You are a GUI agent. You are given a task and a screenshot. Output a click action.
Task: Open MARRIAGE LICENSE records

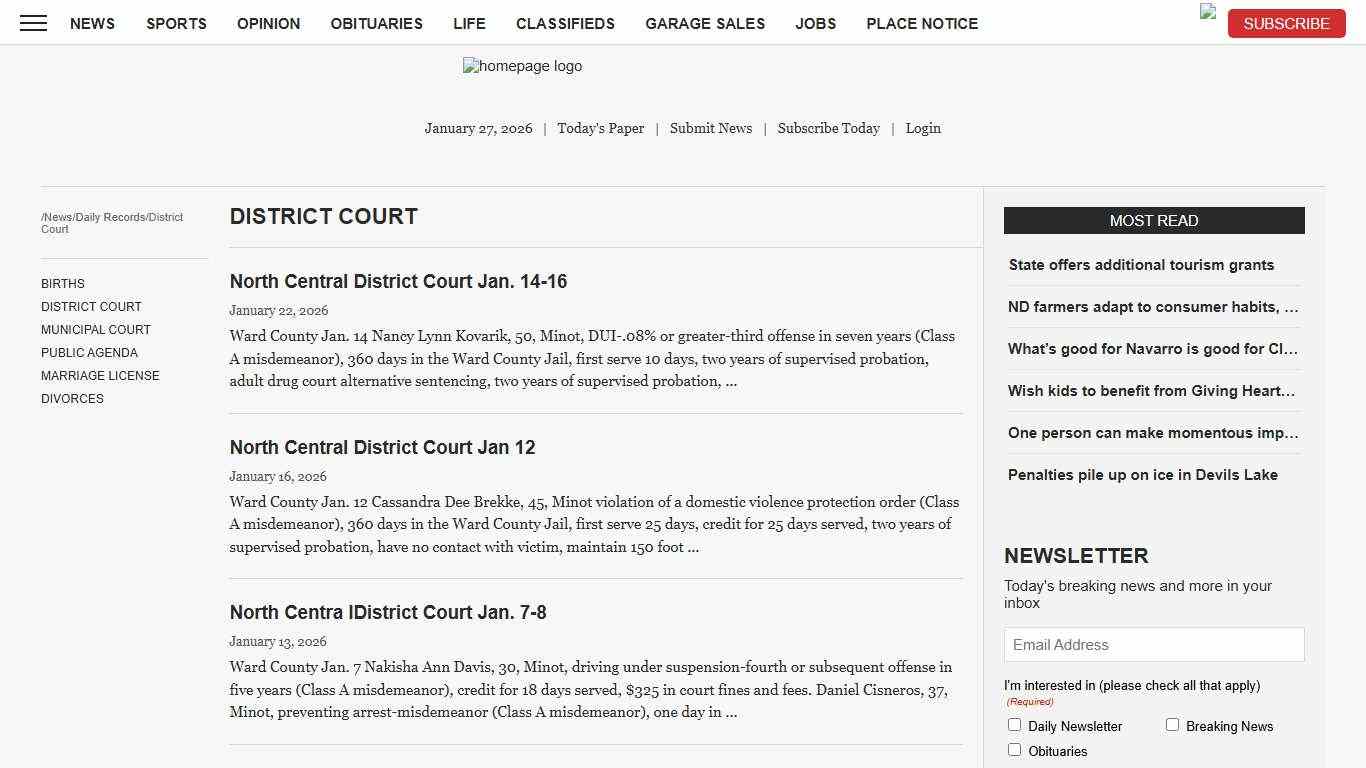100,375
